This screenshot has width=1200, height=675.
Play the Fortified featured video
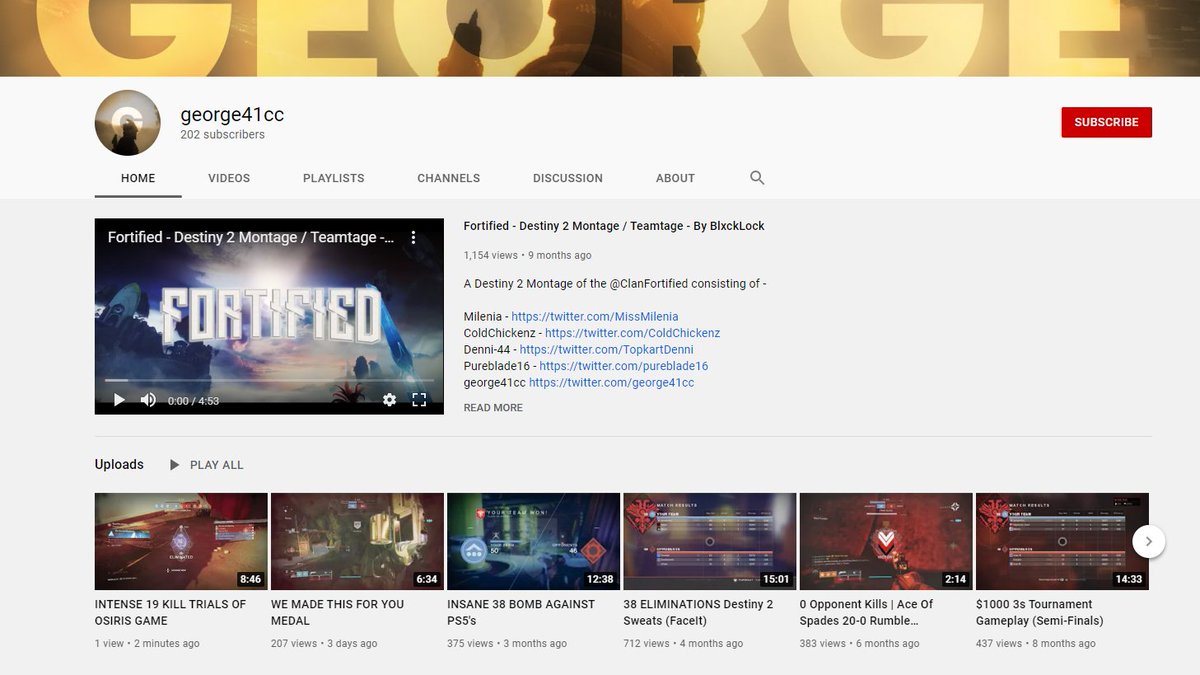(119, 400)
